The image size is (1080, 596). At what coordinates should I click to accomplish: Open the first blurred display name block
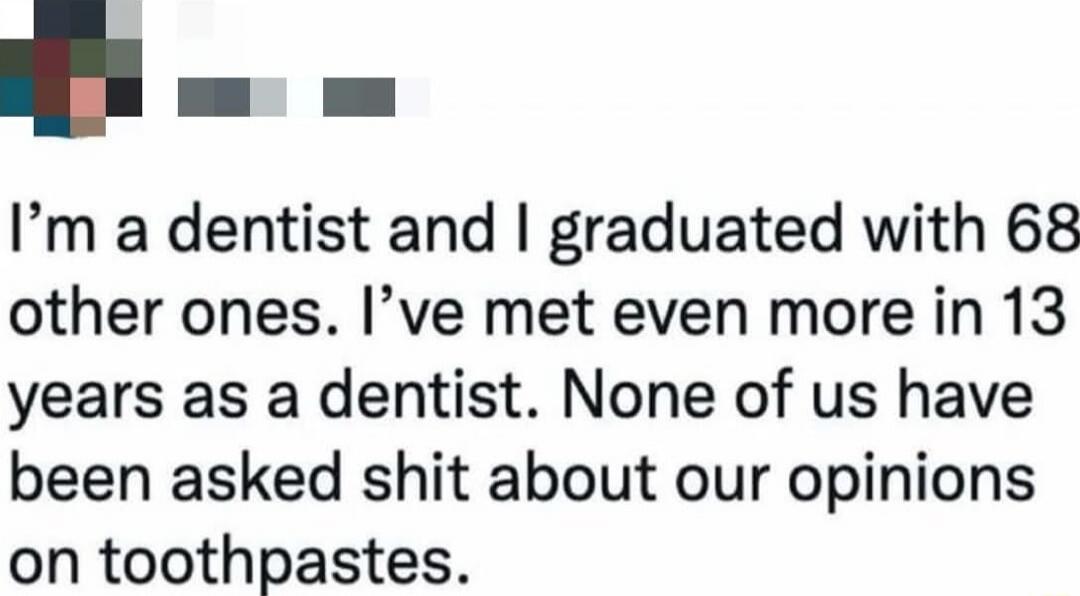tap(232, 98)
